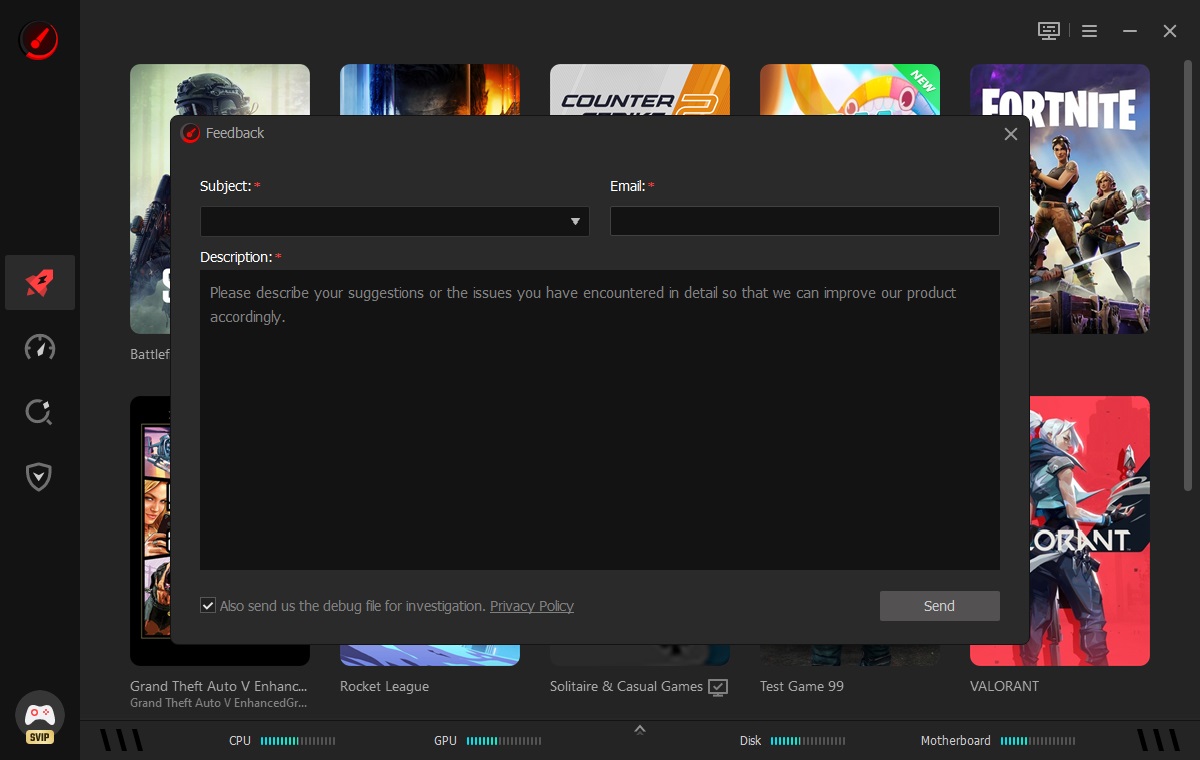
Task: Open the rocket Boost sidebar tab
Action: 40,282
